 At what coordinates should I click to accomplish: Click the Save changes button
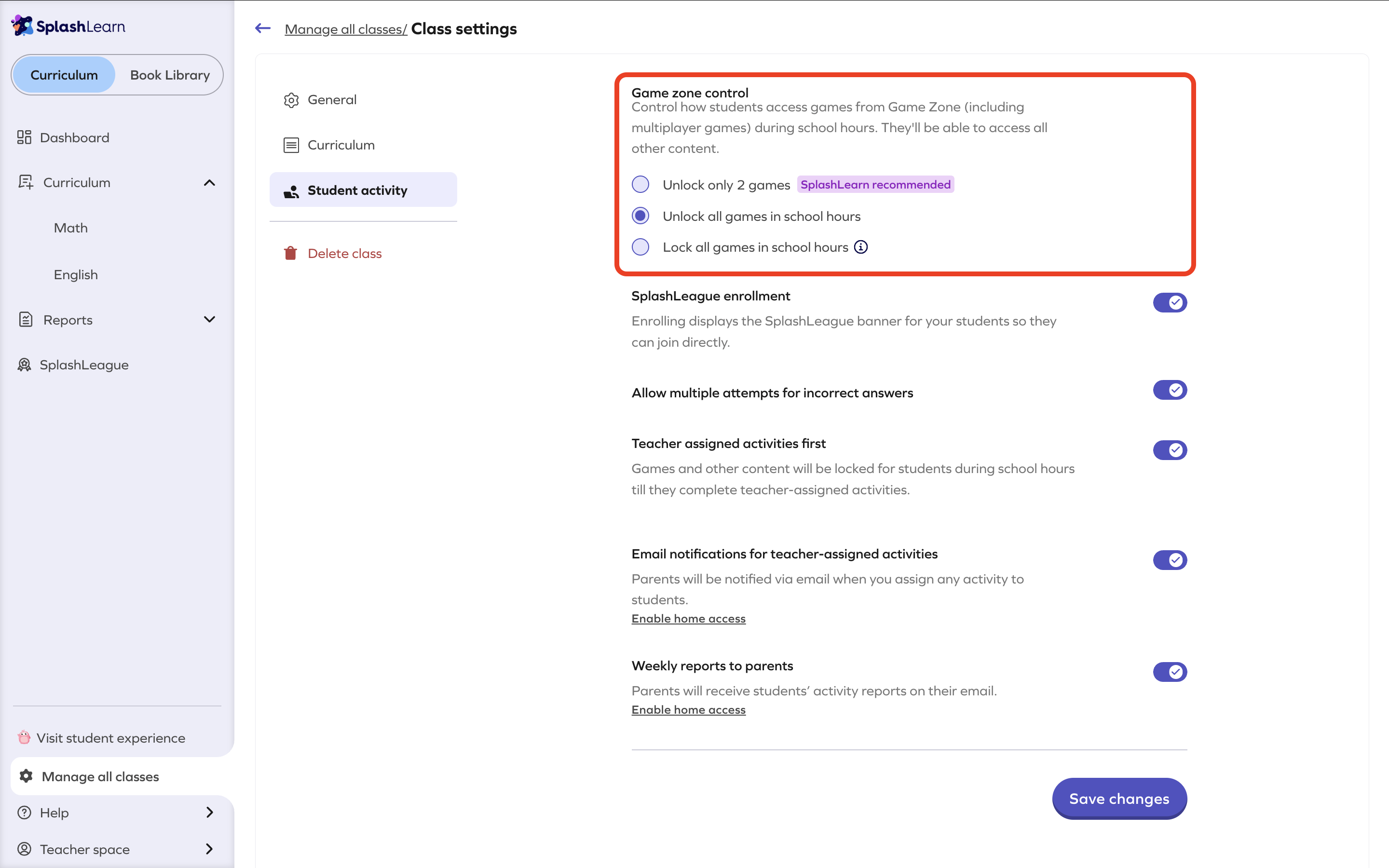pyautogui.click(x=1119, y=799)
